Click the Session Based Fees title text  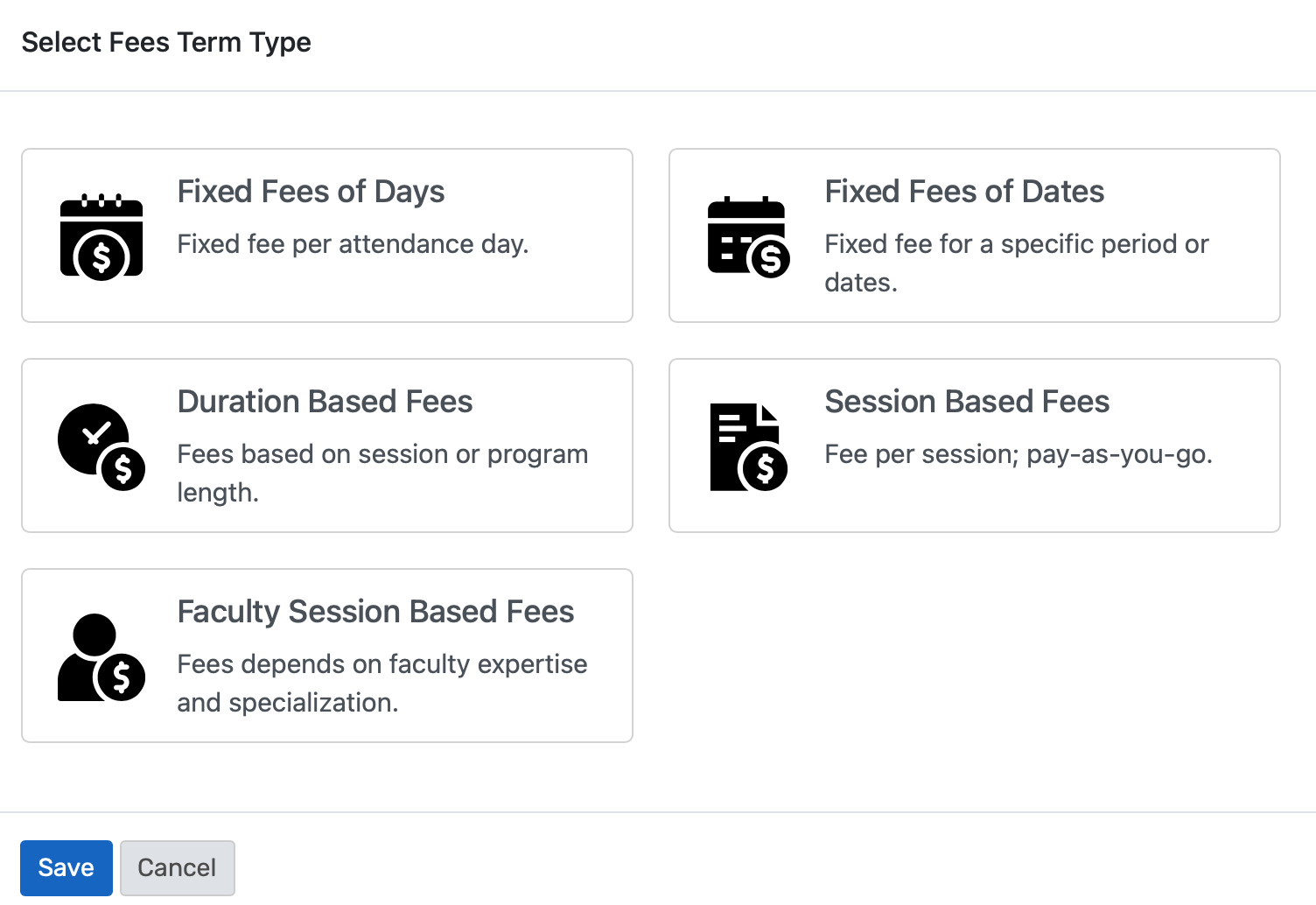(966, 401)
